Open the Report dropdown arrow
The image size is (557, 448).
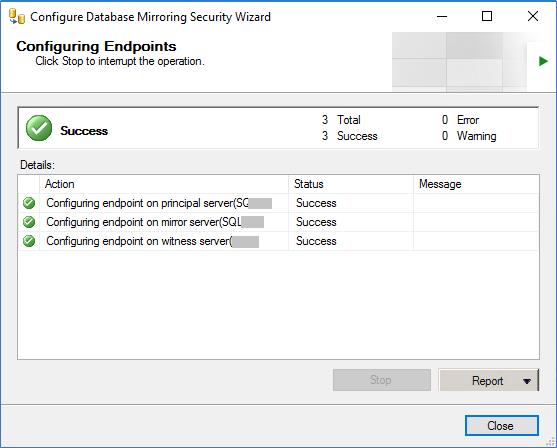(527, 381)
